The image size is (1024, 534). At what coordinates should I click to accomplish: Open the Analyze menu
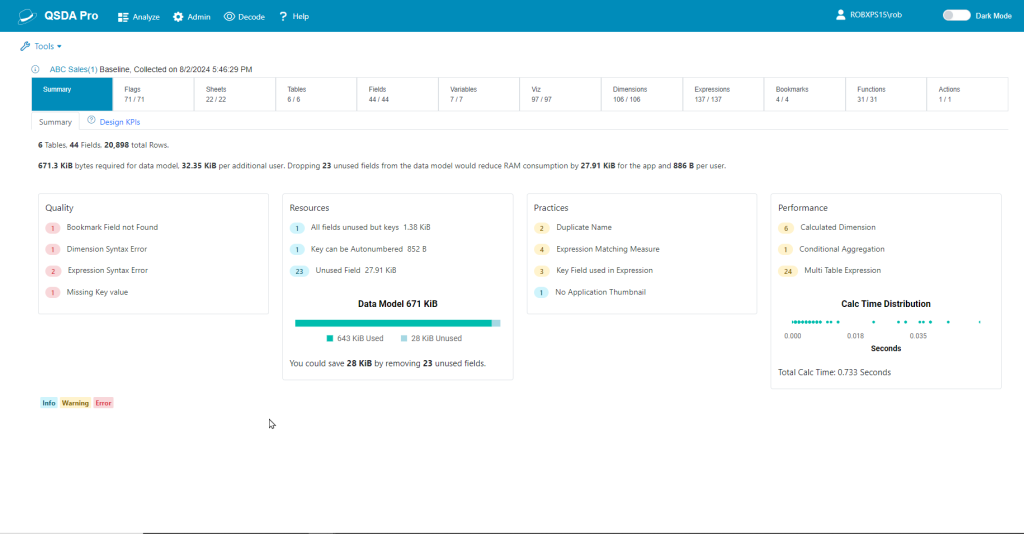click(x=138, y=17)
